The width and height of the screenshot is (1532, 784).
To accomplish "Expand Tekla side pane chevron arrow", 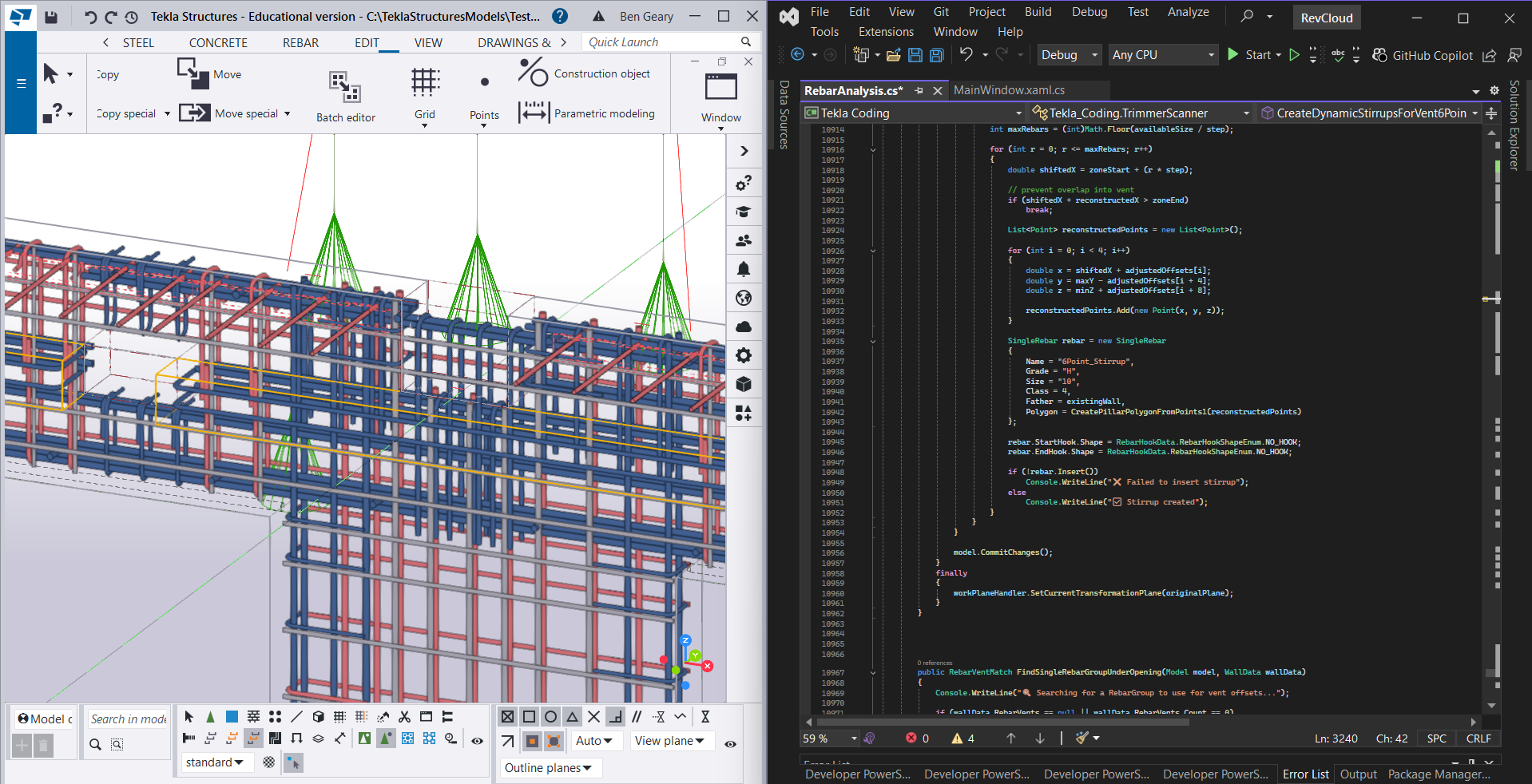I will pos(744,151).
